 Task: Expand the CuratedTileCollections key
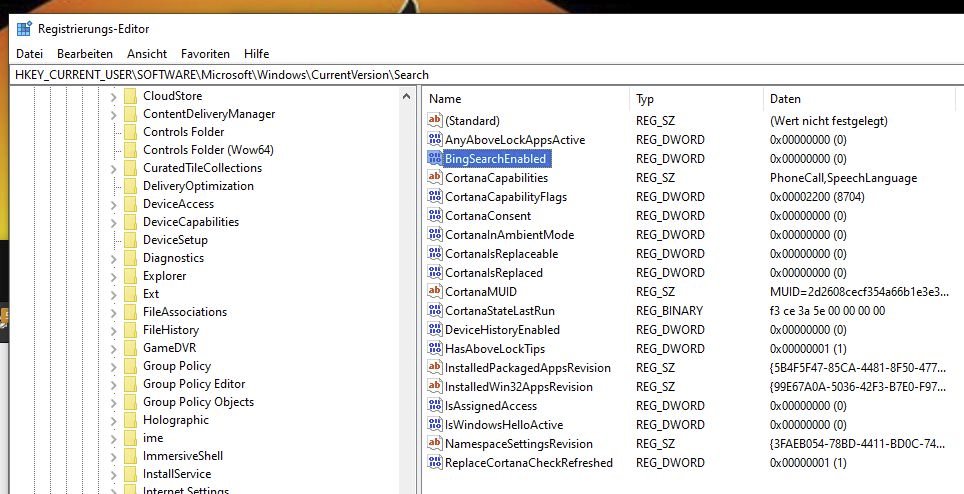pos(113,168)
